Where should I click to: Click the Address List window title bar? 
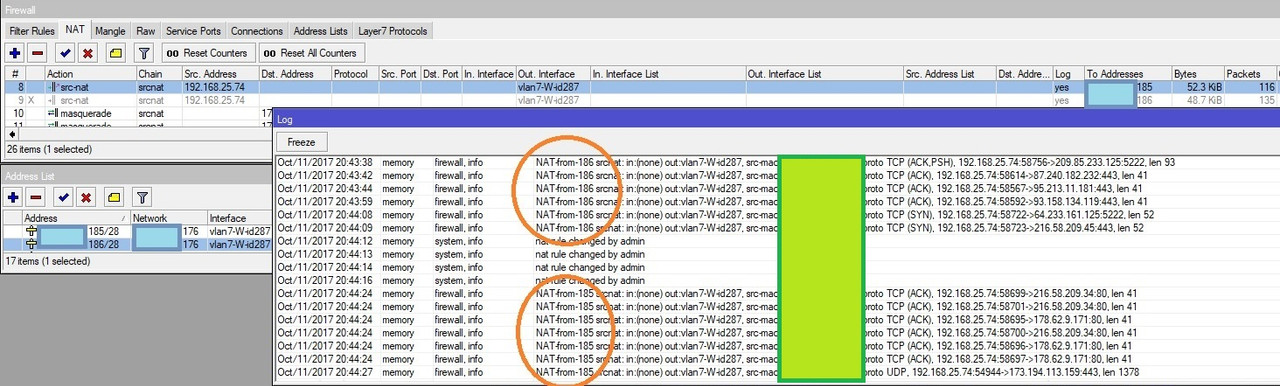coord(136,176)
